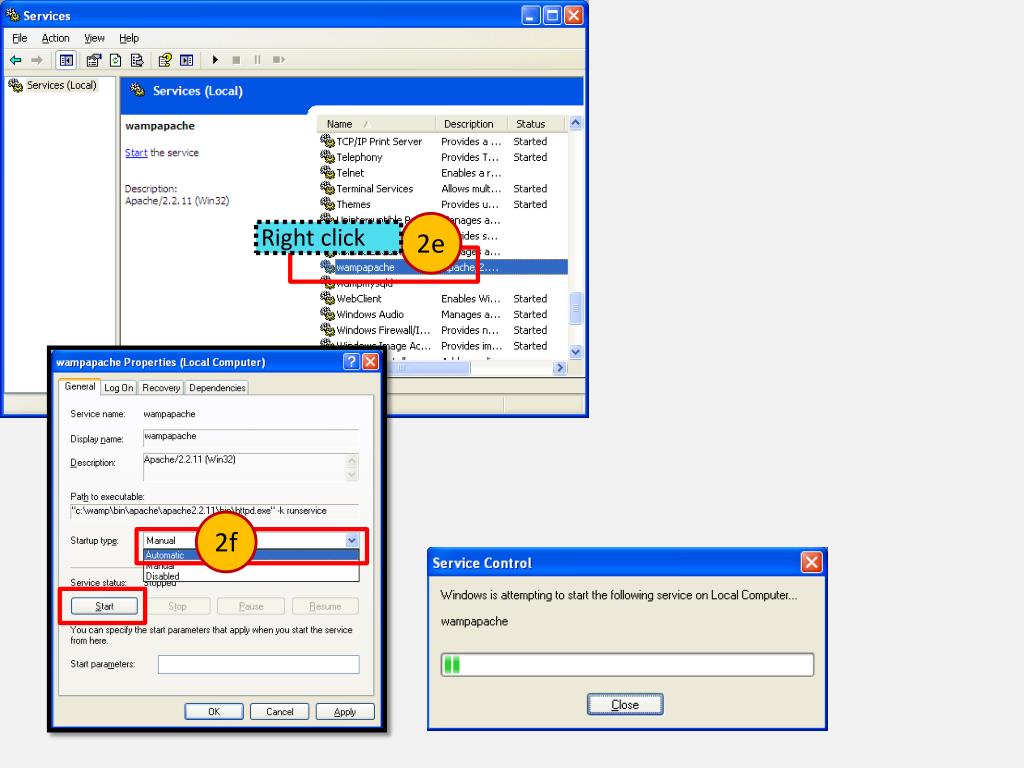The height and width of the screenshot is (768, 1024).
Task: Choose Automatic from Startup type list
Action: [x=251, y=555]
